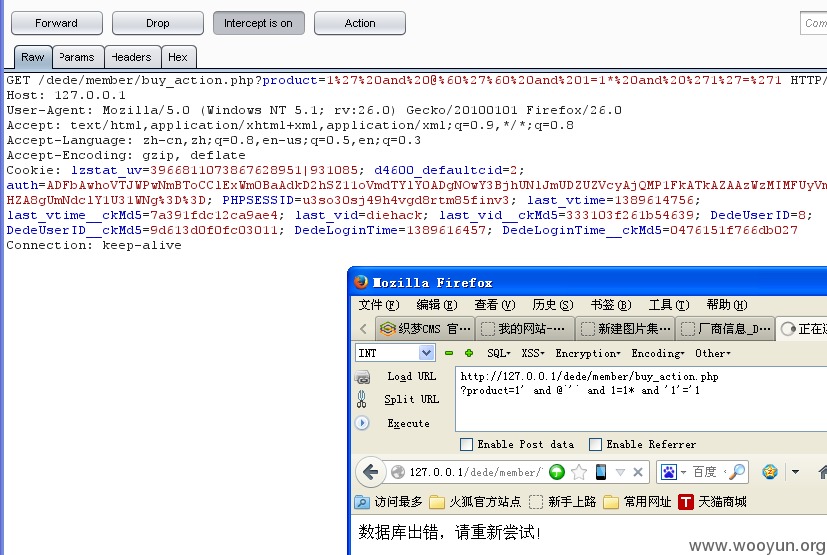The width and height of the screenshot is (827, 555).
Task: Click the Comment field in Burp
Action: [x=814, y=23]
